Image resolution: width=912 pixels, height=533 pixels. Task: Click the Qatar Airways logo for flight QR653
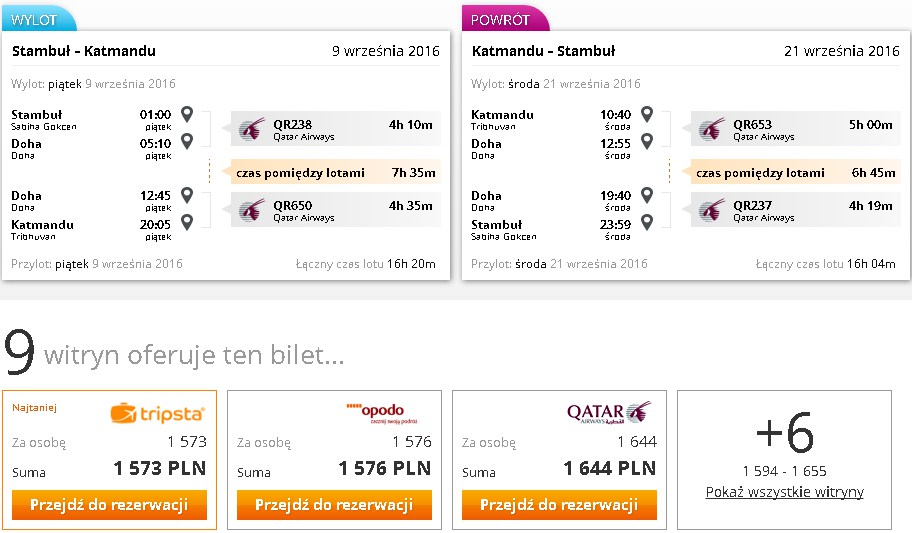click(711, 129)
